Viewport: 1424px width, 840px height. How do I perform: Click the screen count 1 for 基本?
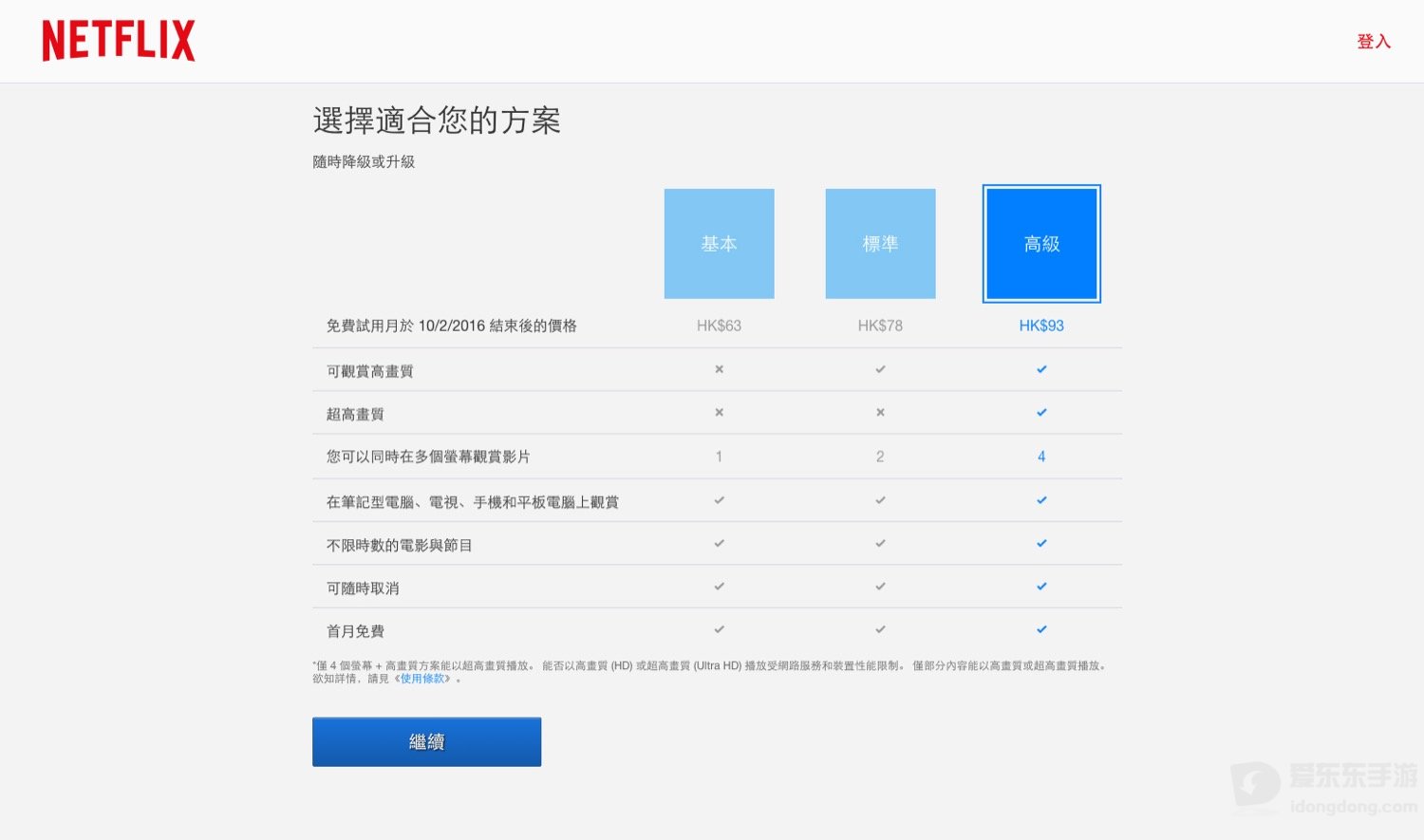pyautogui.click(x=719, y=457)
